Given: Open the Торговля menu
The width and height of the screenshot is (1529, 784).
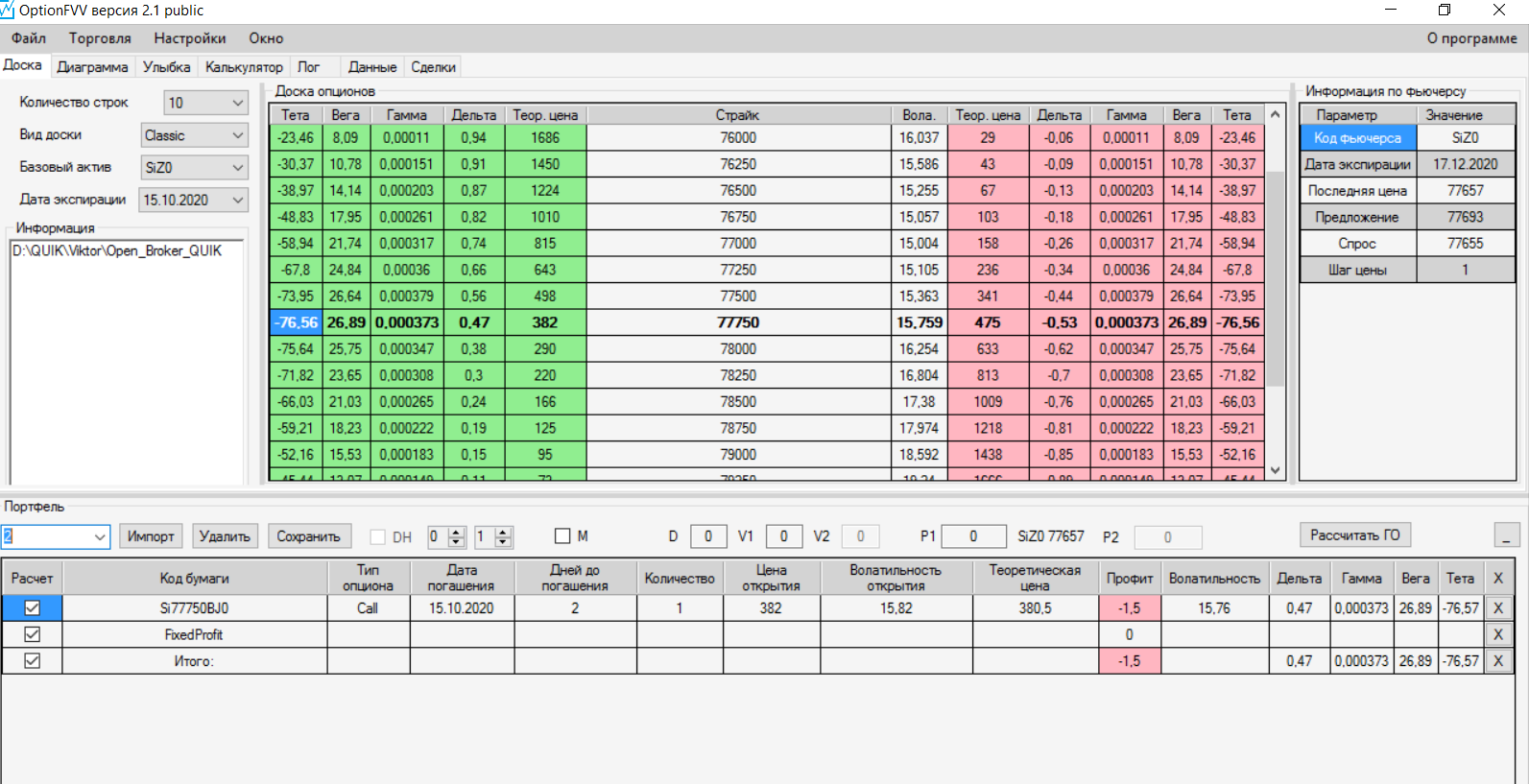Looking at the screenshot, I should pos(100,38).
